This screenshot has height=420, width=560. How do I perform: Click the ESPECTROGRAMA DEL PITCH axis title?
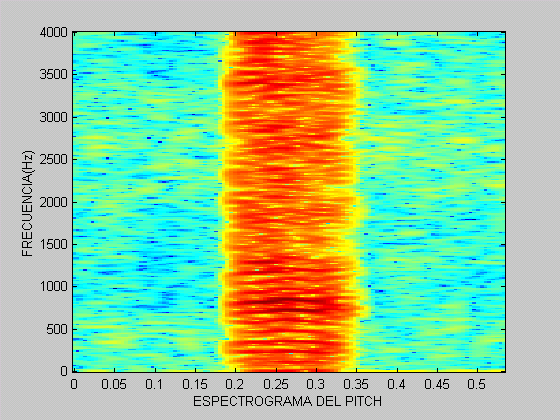point(288,401)
